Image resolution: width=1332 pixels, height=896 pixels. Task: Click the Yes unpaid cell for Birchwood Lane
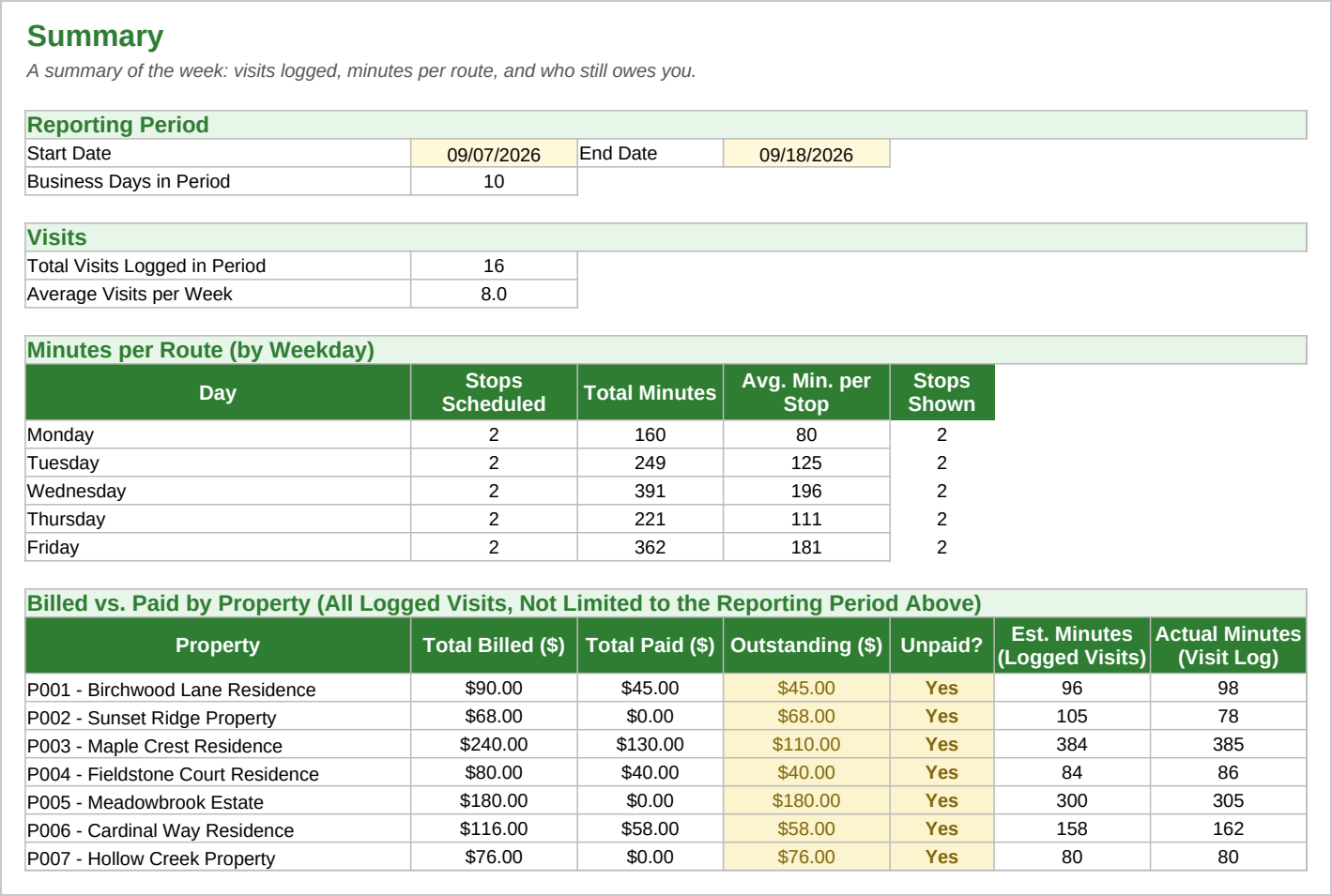[x=942, y=689]
